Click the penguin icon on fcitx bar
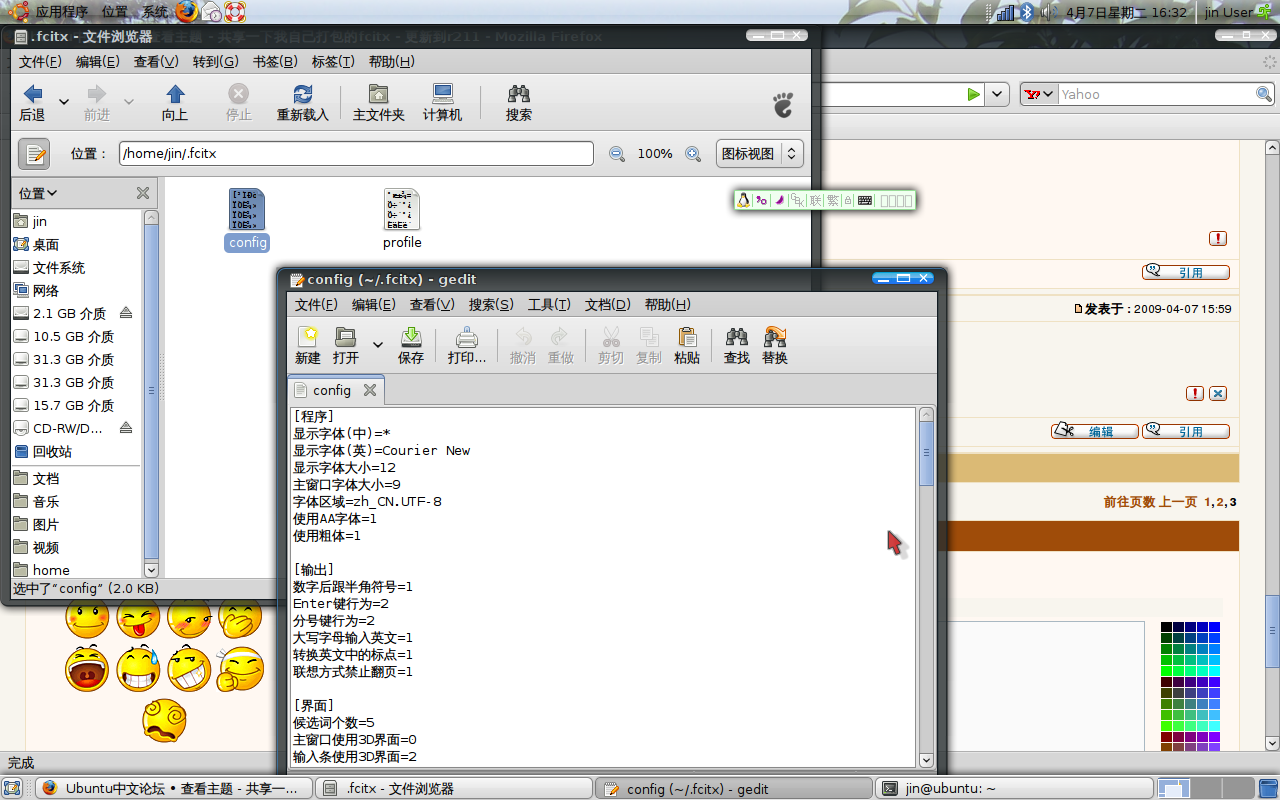 point(743,200)
